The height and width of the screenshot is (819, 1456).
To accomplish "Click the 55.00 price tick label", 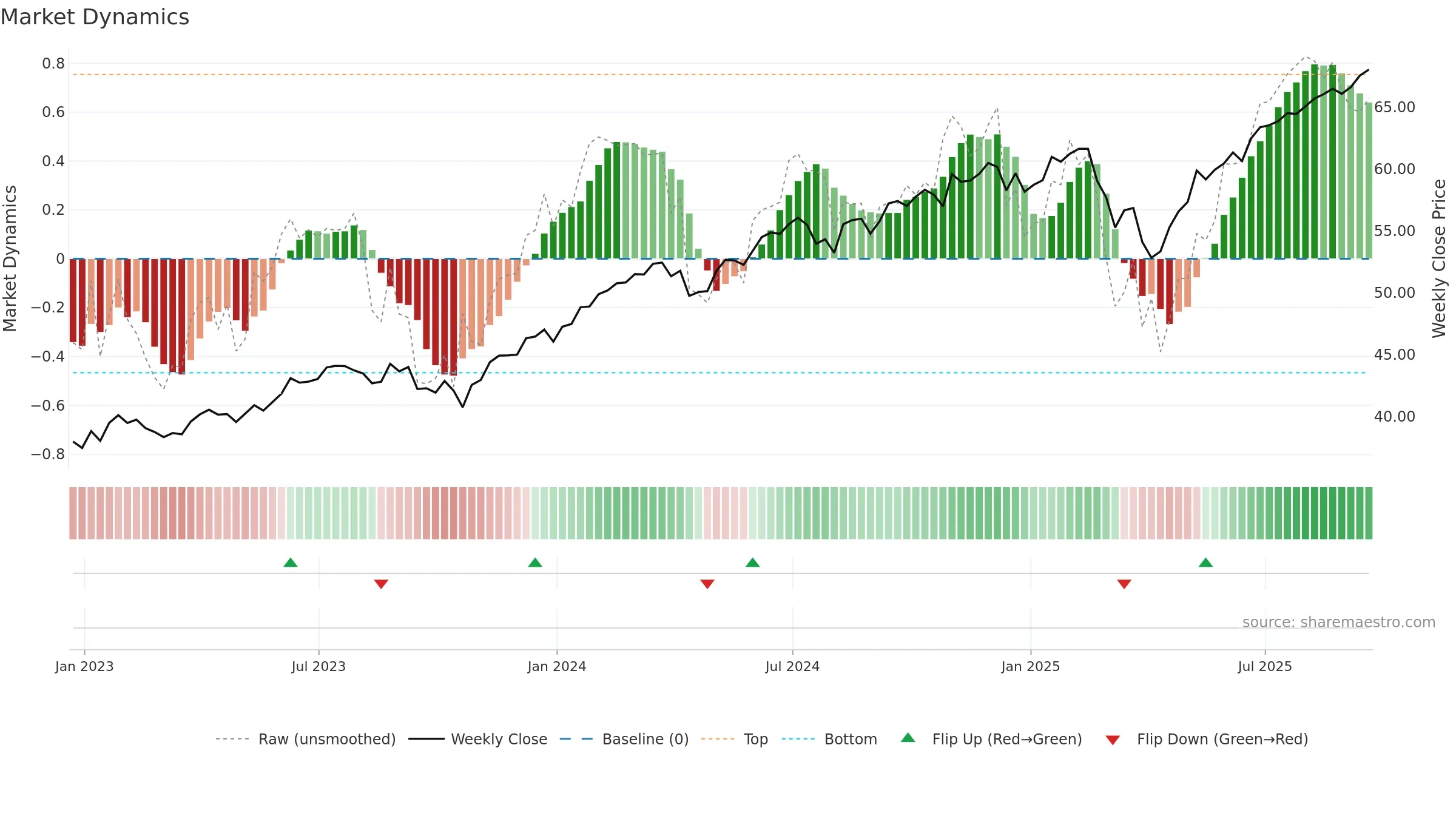I will point(1395,231).
